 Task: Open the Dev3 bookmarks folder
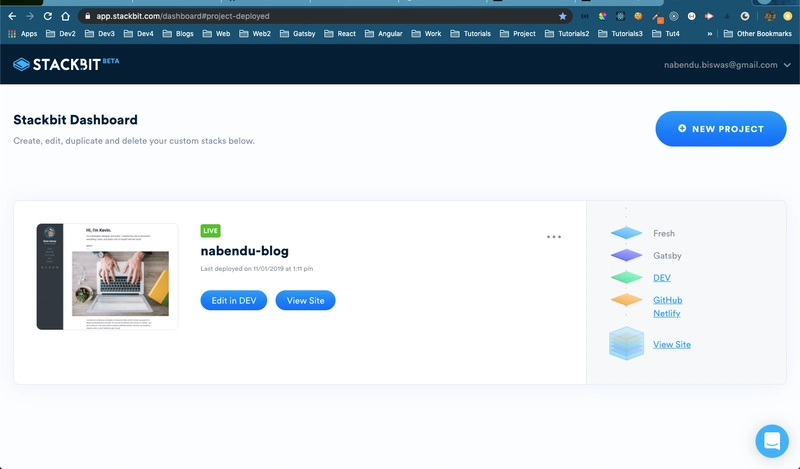click(x=100, y=34)
